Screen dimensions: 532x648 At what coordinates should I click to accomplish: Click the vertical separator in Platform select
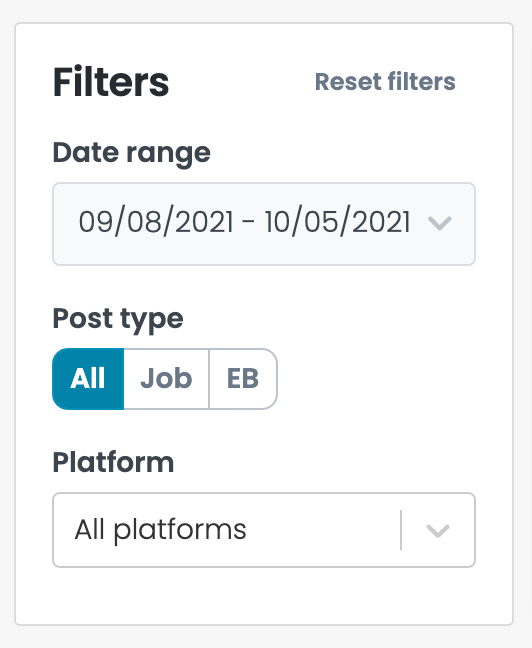[x=401, y=530]
